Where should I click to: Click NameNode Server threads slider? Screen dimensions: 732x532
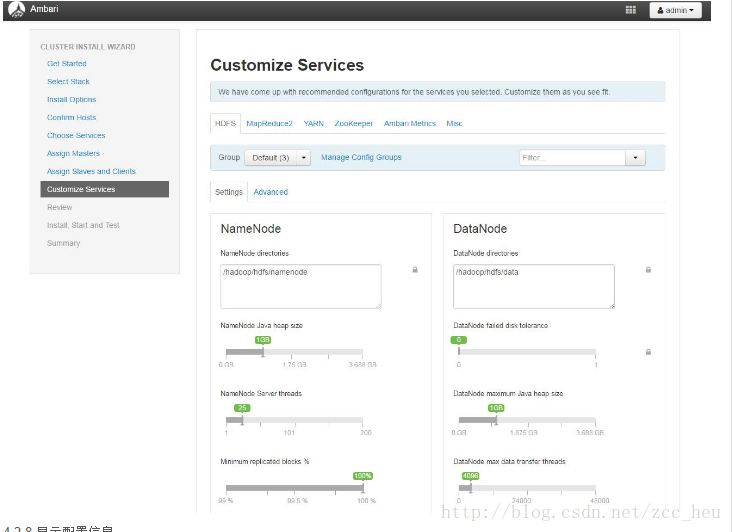click(294, 420)
